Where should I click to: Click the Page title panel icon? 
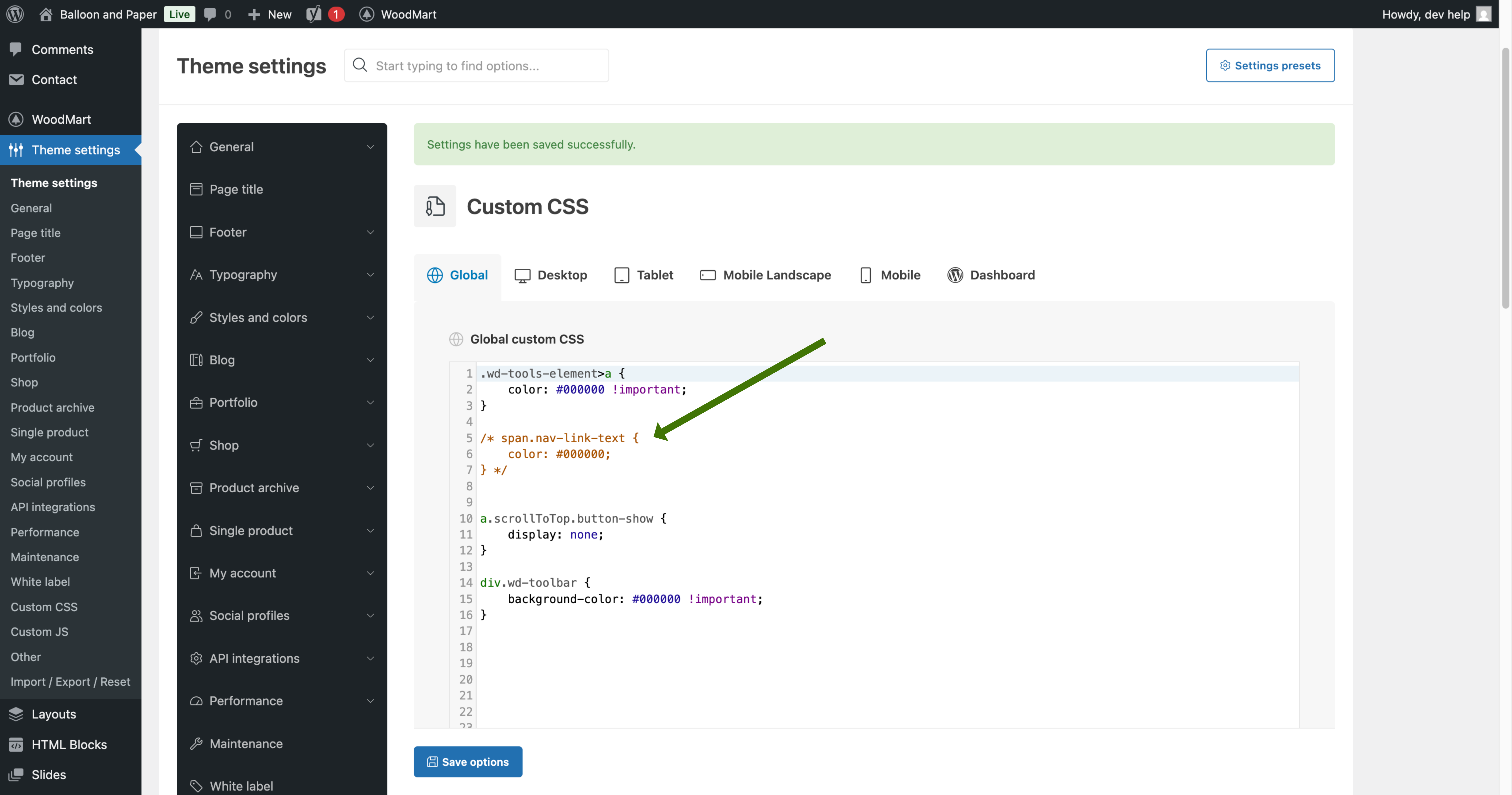(x=196, y=189)
